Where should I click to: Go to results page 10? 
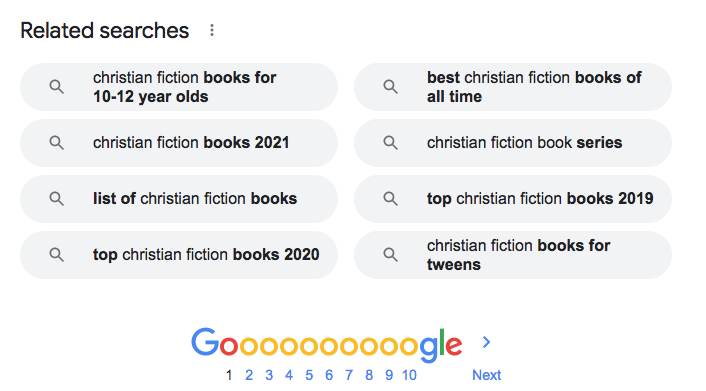pos(409,375)
